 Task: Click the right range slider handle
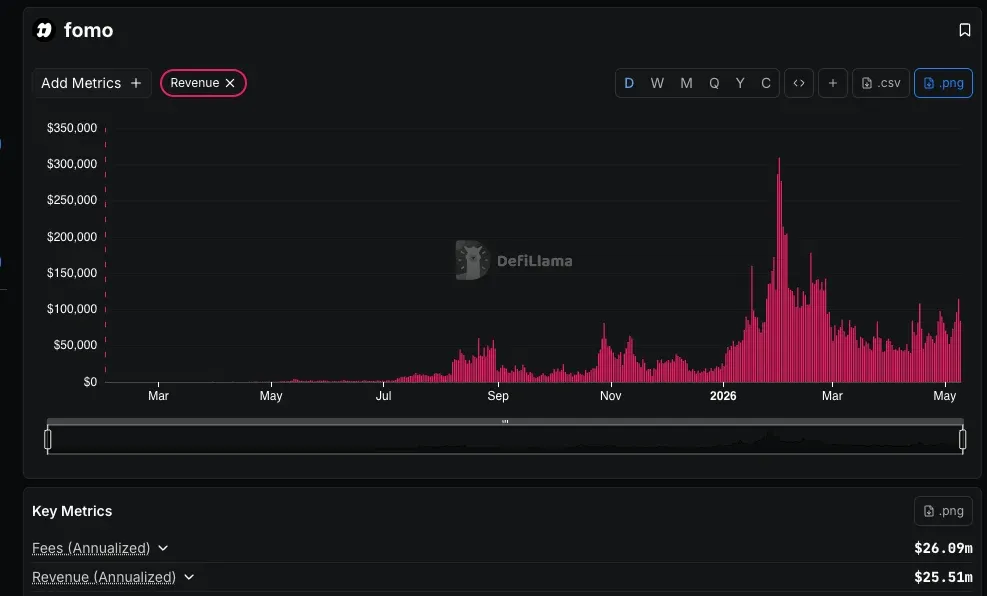point(962,439)
